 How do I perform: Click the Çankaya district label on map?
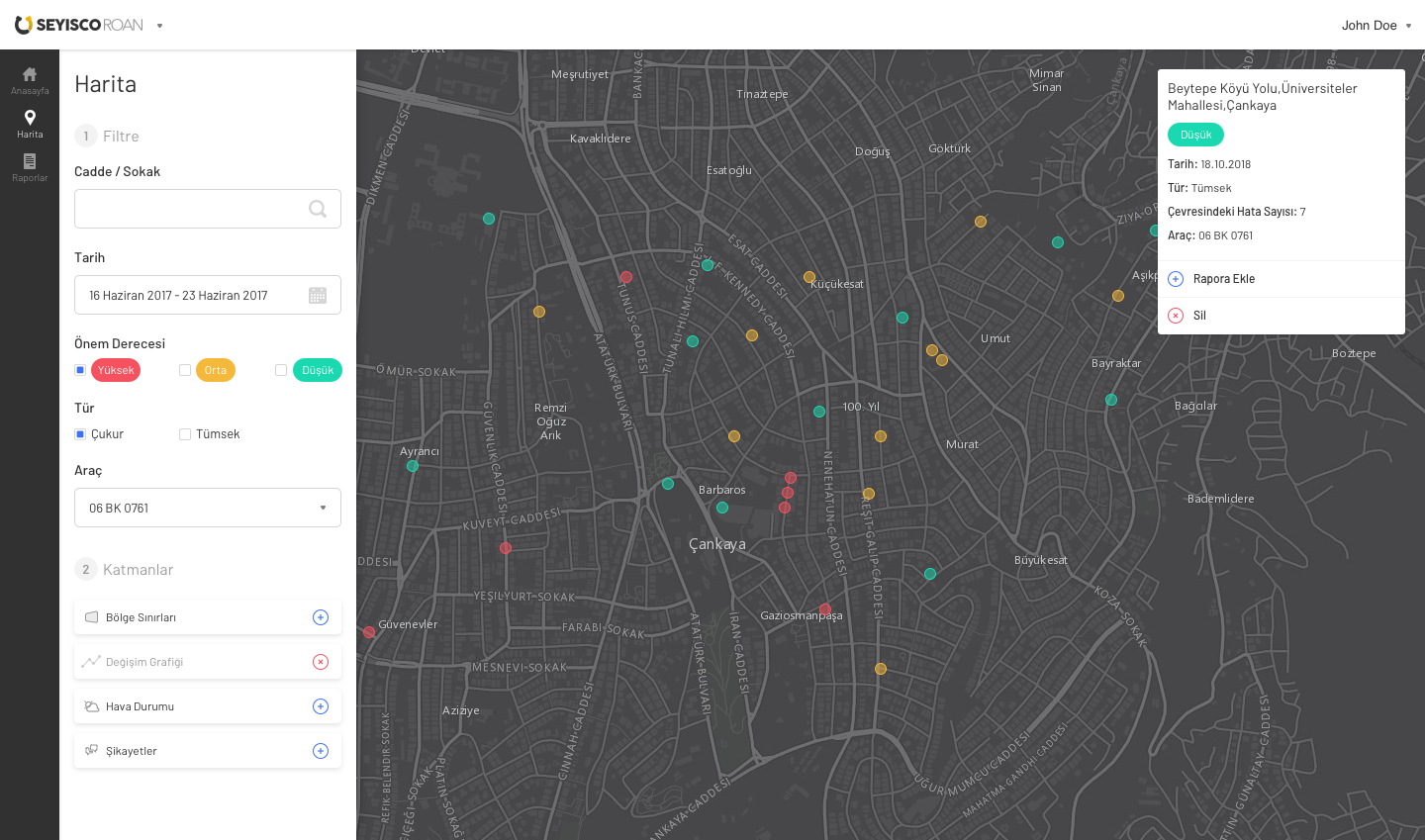point(717,544)
